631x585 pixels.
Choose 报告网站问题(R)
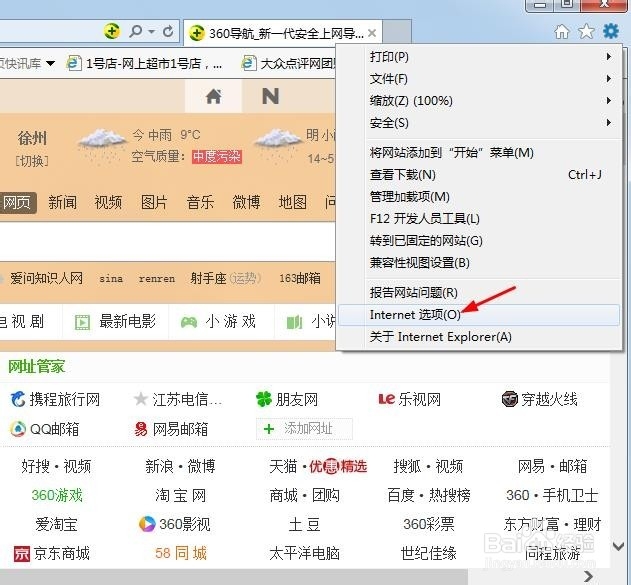pos(479,293)
